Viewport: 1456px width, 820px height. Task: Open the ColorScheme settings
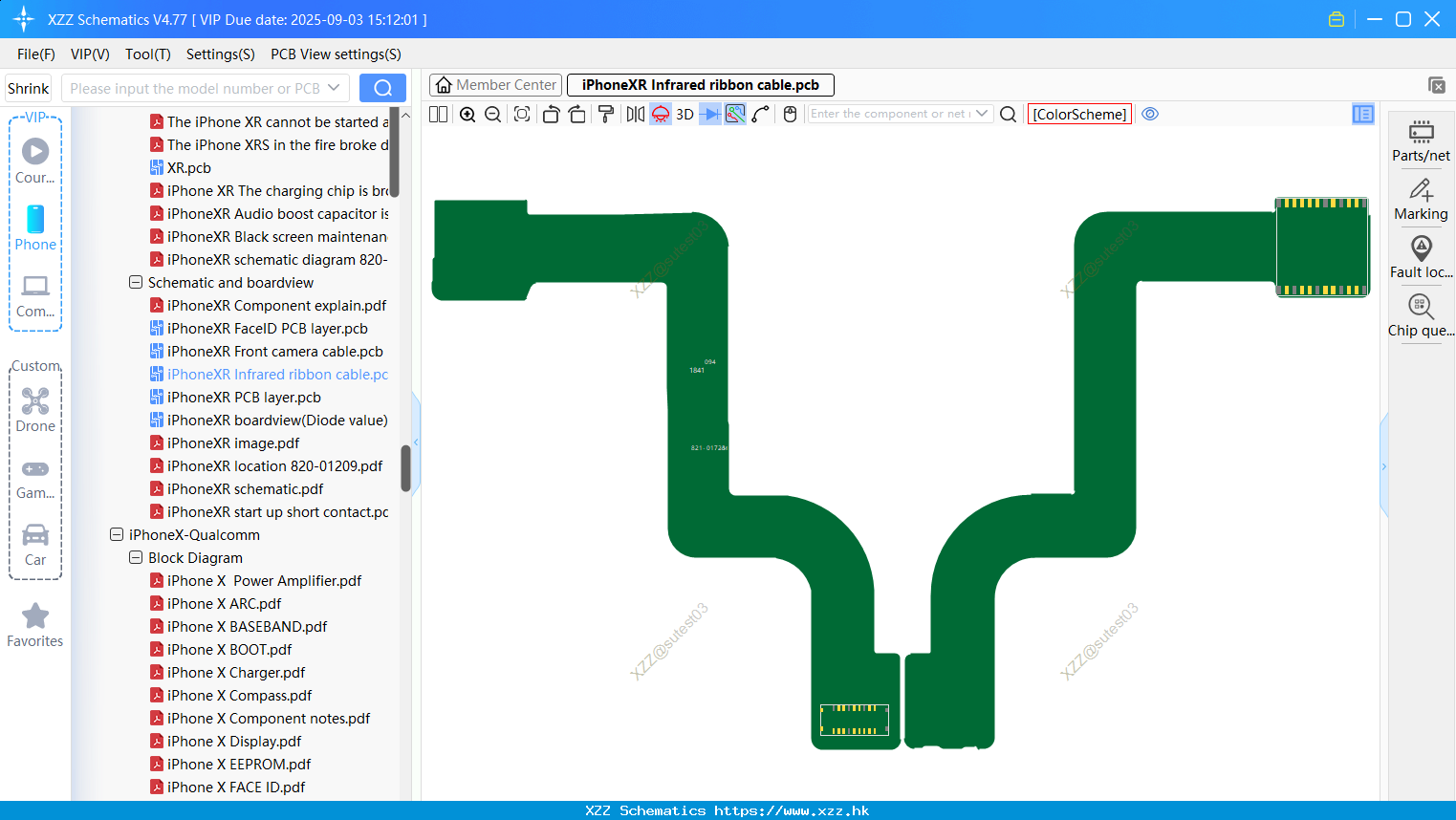pyautogui.click(x=1079, y=114)
